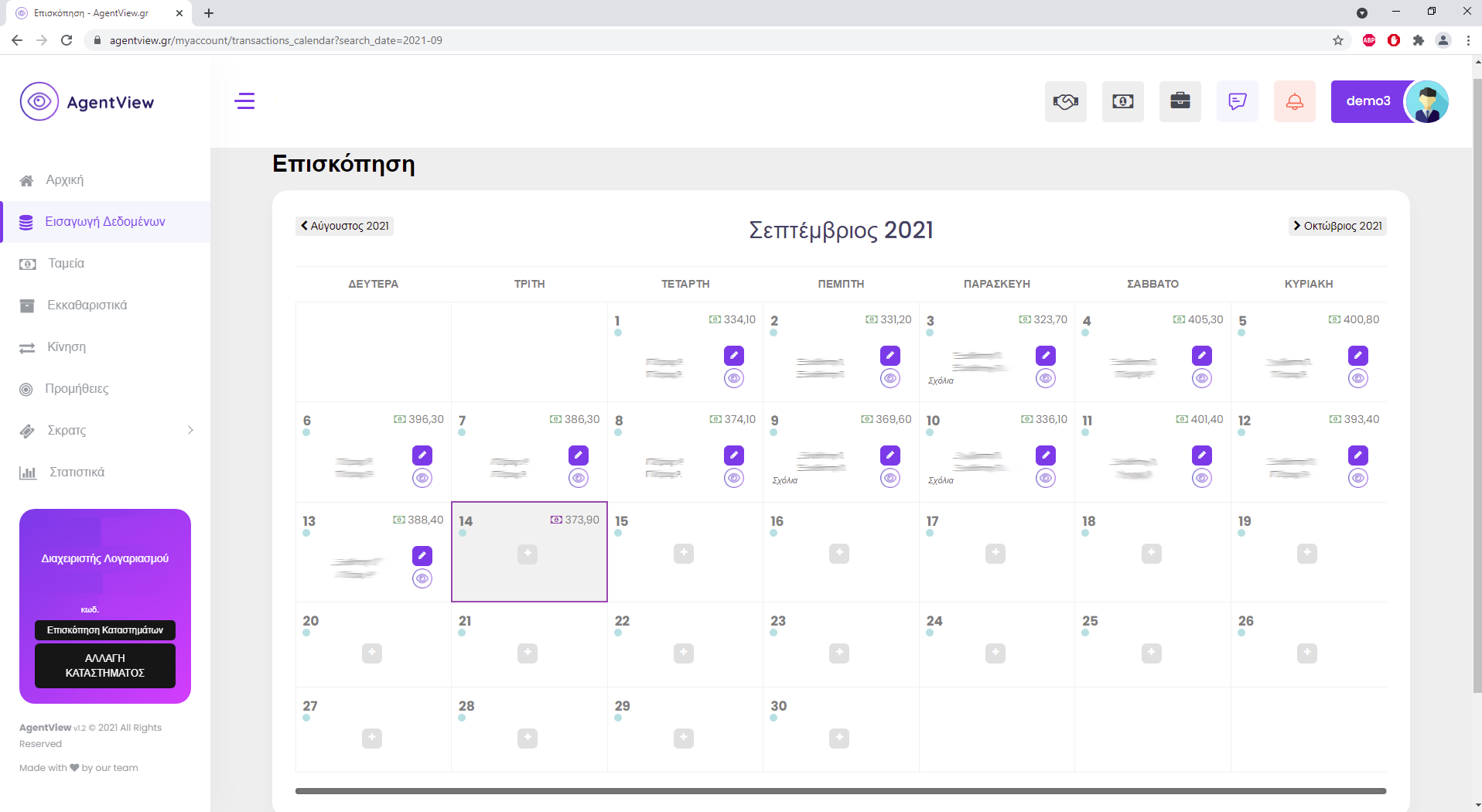This screenshot has height=812, width=1482.
Task: Expand the Σκρατς sidebar submenu arrow
Action: [190, 431]
